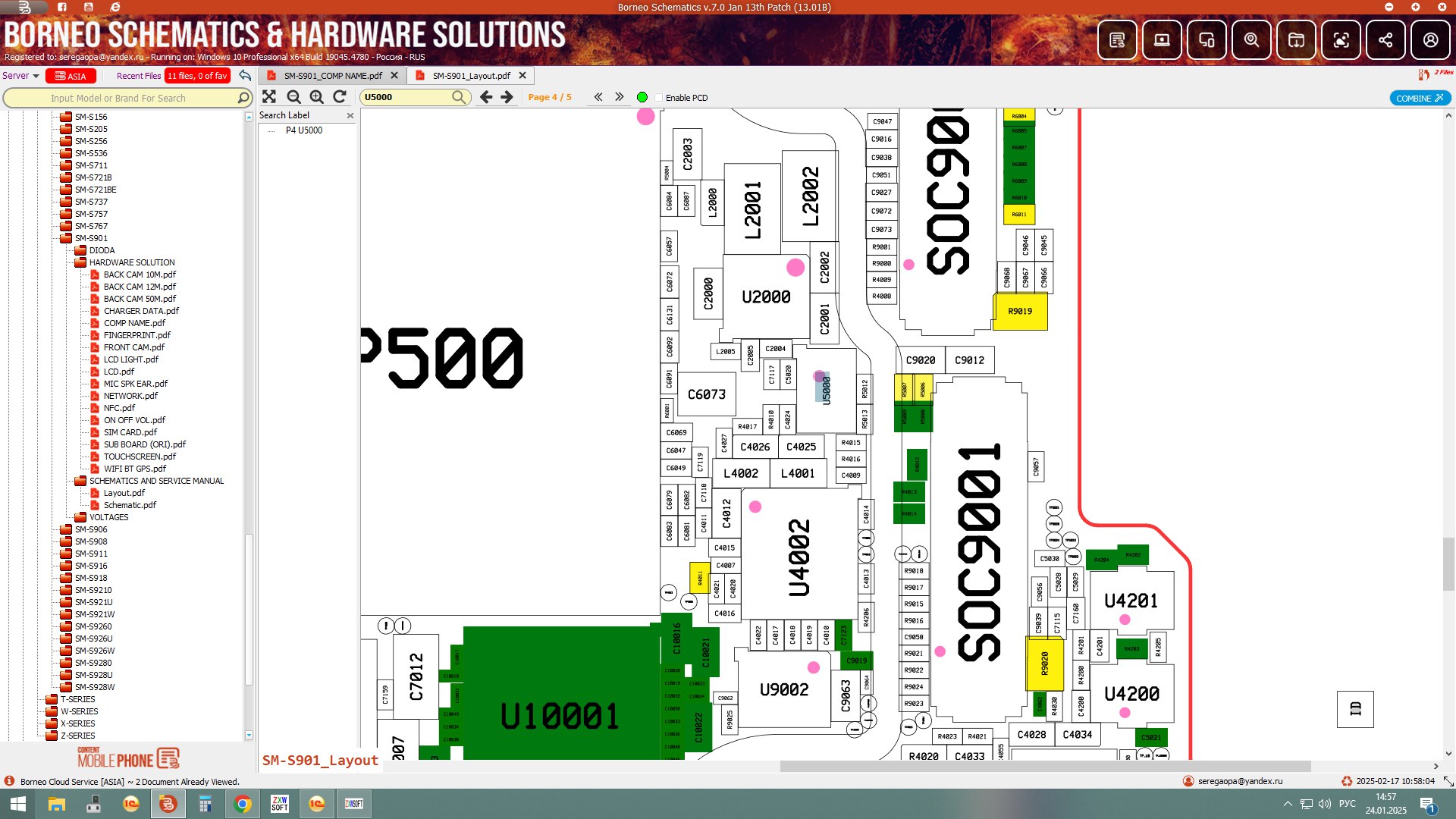Open LCD LIGHT.pdf file
Viewport: 1456px width, 819px height.
pyautogui.click(x=131, y=359)
